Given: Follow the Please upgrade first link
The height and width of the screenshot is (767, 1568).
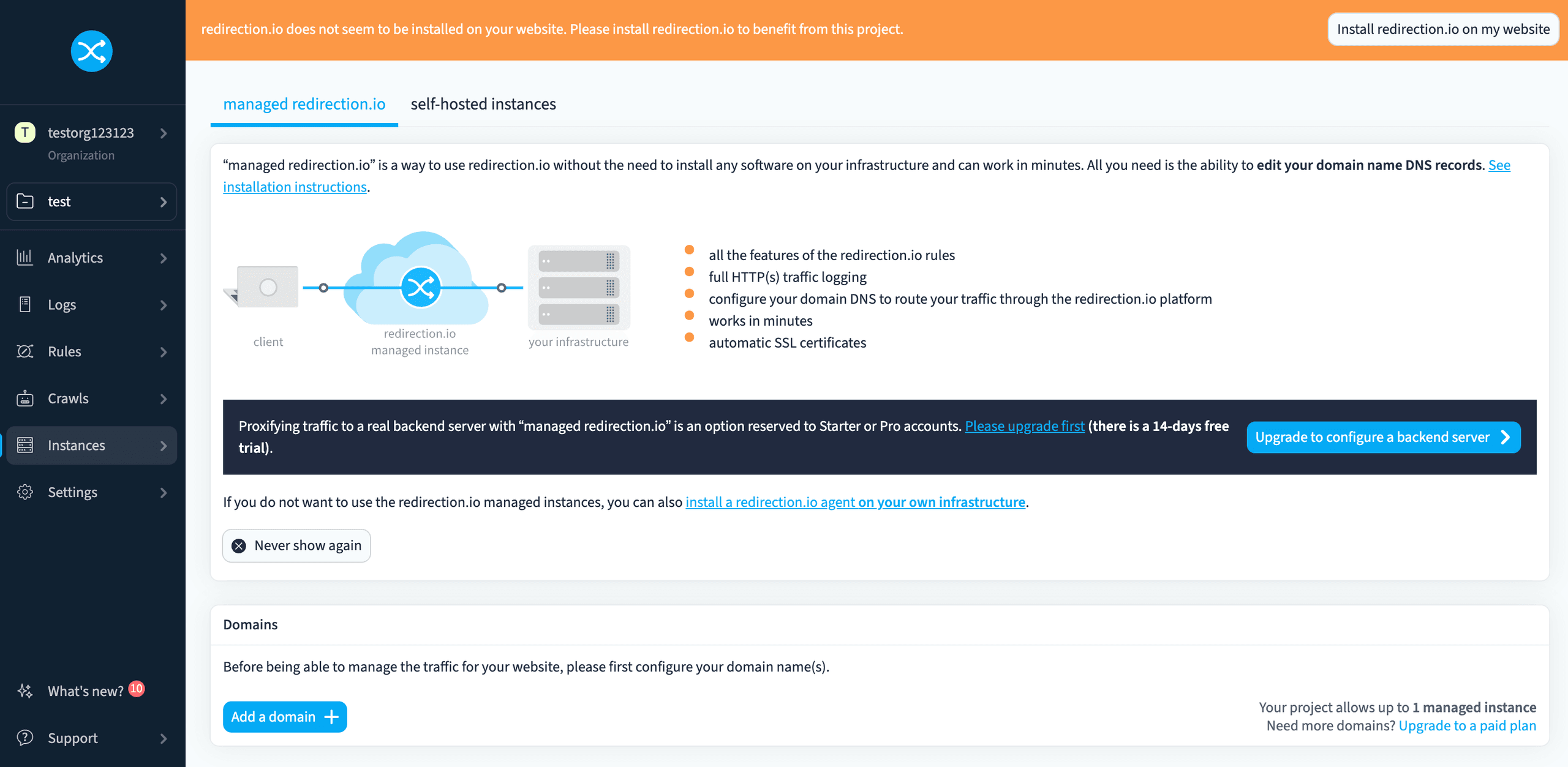Looking at the screenshot, I should coord(1025,426).
